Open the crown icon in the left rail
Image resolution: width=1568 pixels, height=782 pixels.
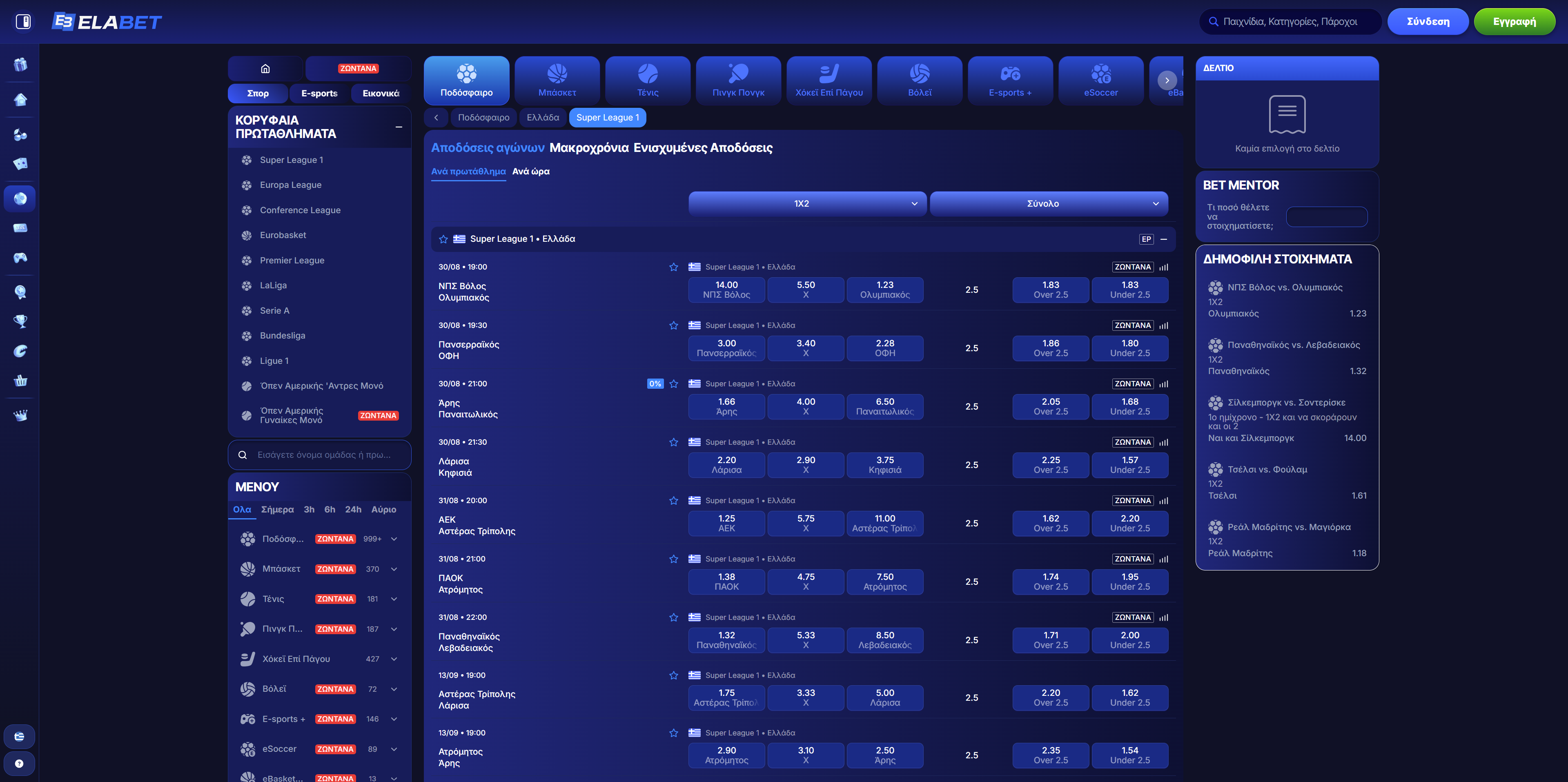[20, 415]
